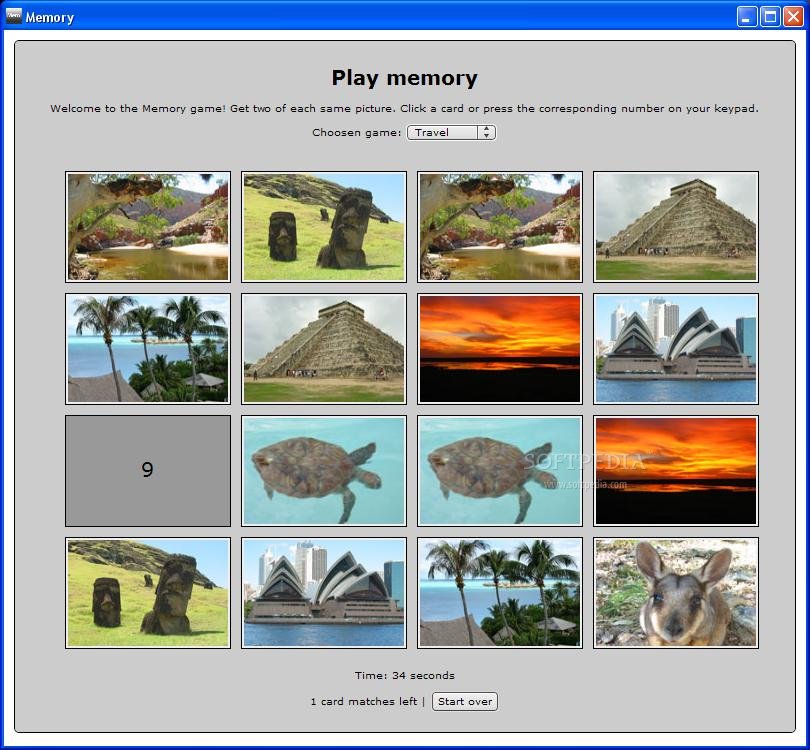Screen dimensions: 810x750
Task: Flip the face-down card numbered 9
Action: pos(148,471)
